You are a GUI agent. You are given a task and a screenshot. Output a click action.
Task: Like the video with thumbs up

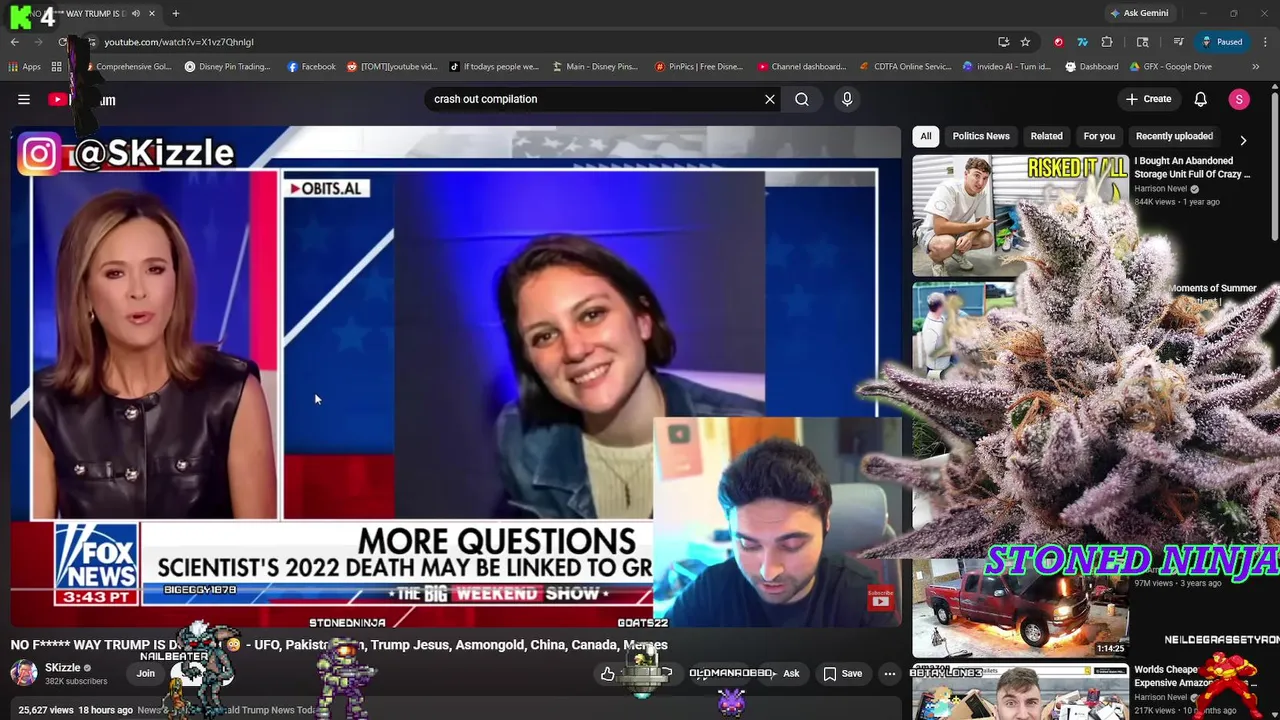[x=607, y=674]
